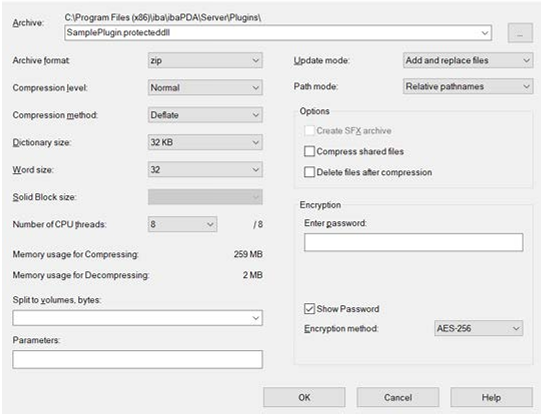Open the Encryption method AES-256 dropdown

click(479, 328)
